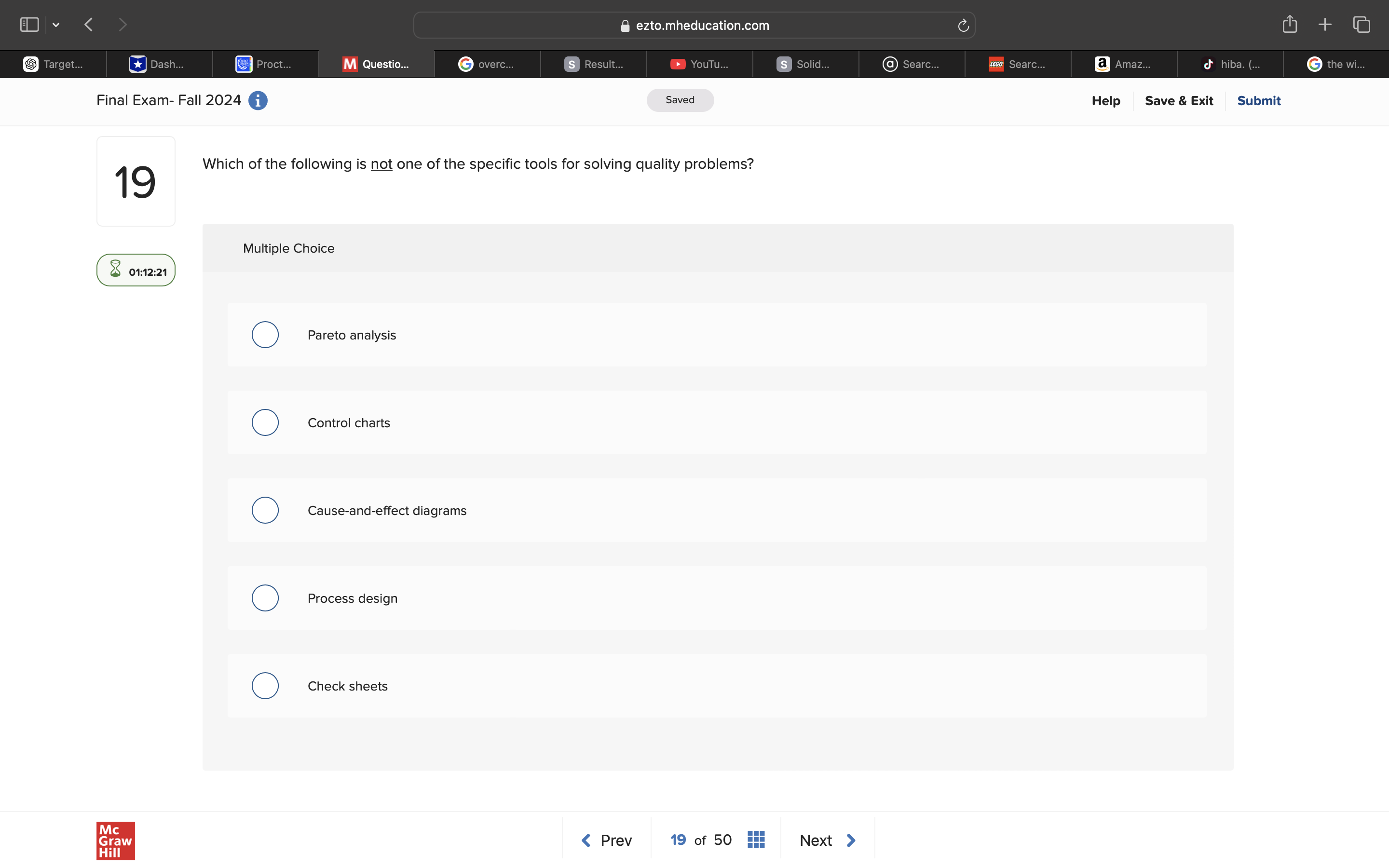
Task: Click the Safari share icon
Action: (x=1290, y=25)
